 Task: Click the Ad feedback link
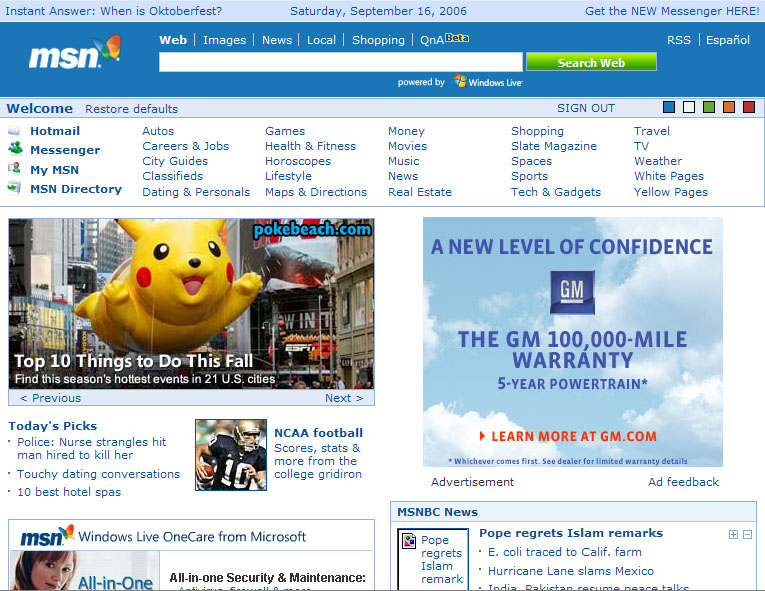(x=683, y=482)
